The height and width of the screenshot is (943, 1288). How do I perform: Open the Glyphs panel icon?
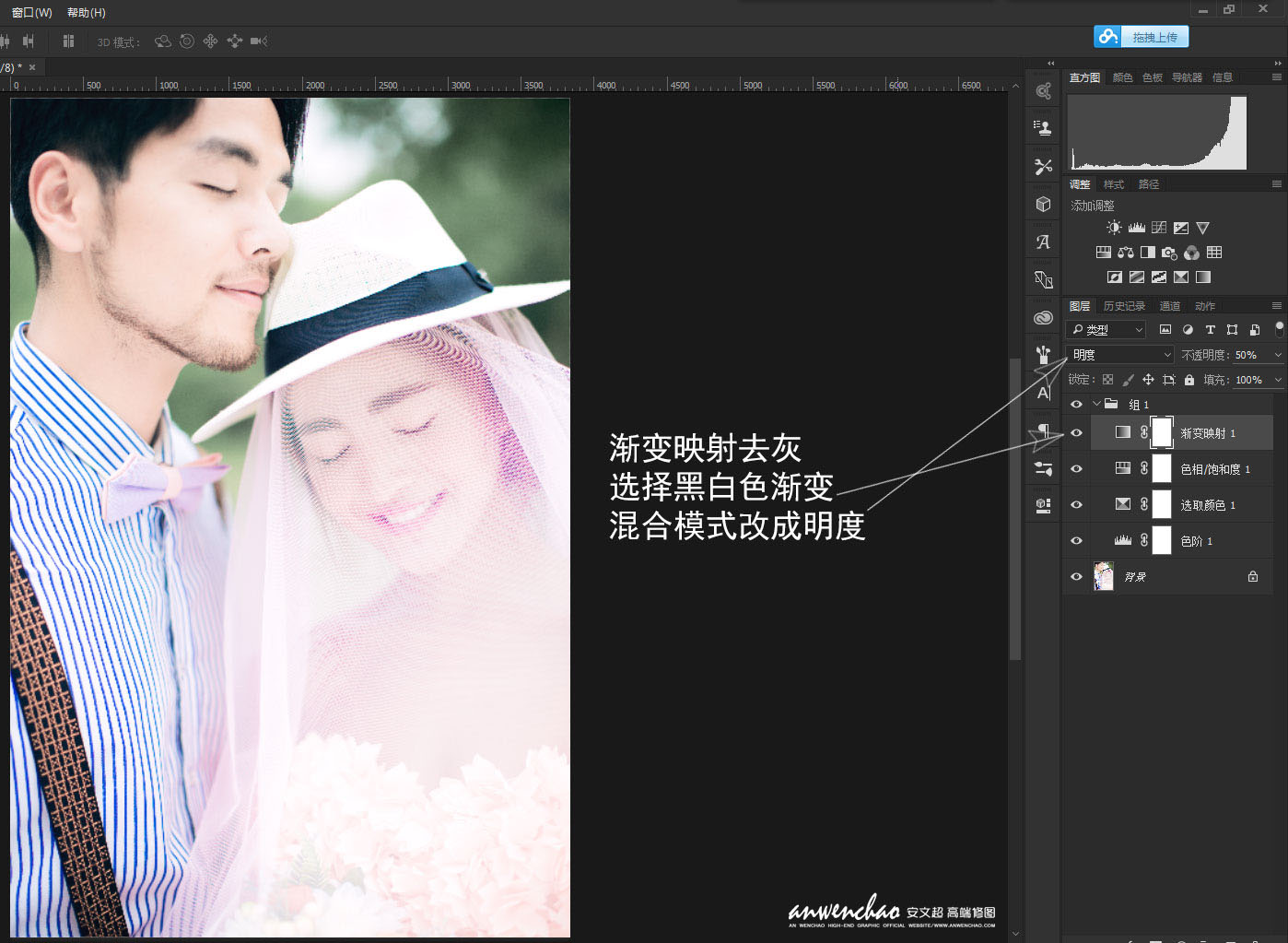(1043, 242)
